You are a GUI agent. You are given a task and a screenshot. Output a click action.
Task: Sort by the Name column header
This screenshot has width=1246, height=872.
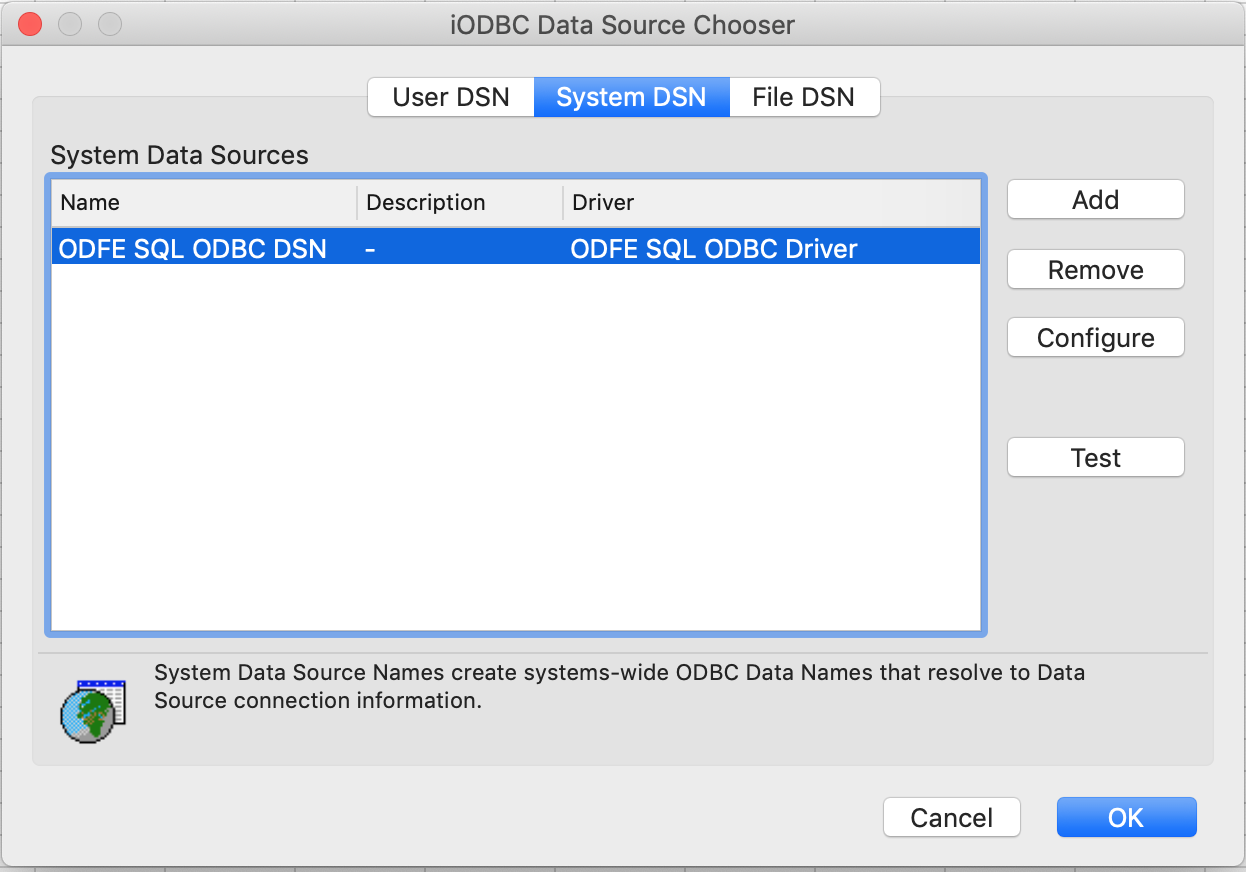tap(204, 202)
